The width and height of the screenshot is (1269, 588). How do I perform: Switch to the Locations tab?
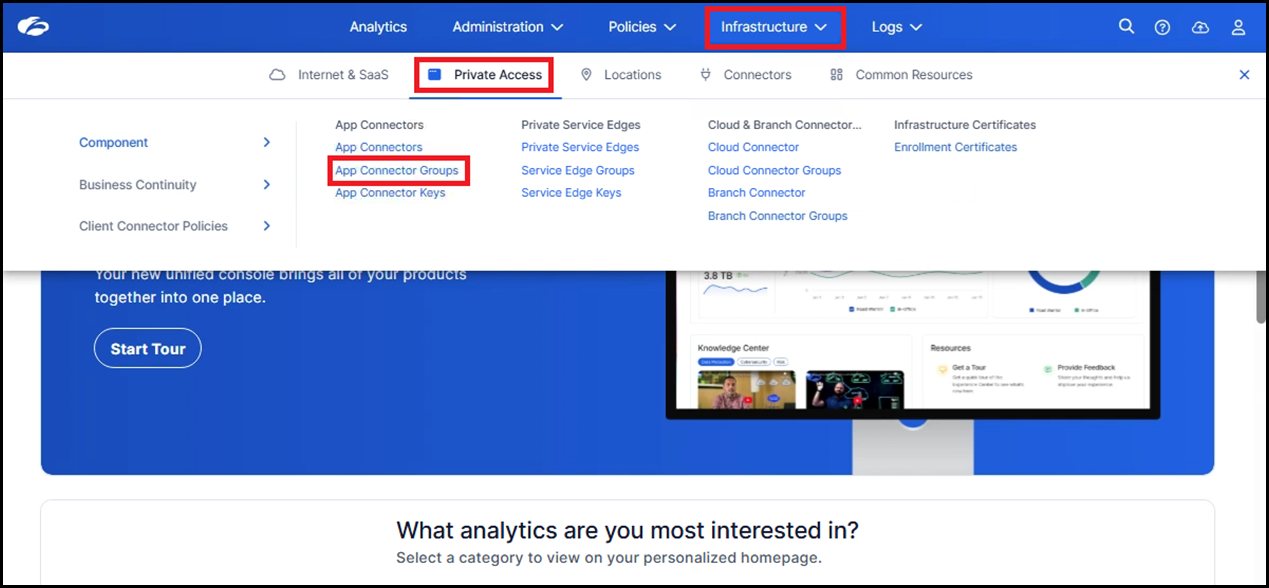(x=621, y=75)
